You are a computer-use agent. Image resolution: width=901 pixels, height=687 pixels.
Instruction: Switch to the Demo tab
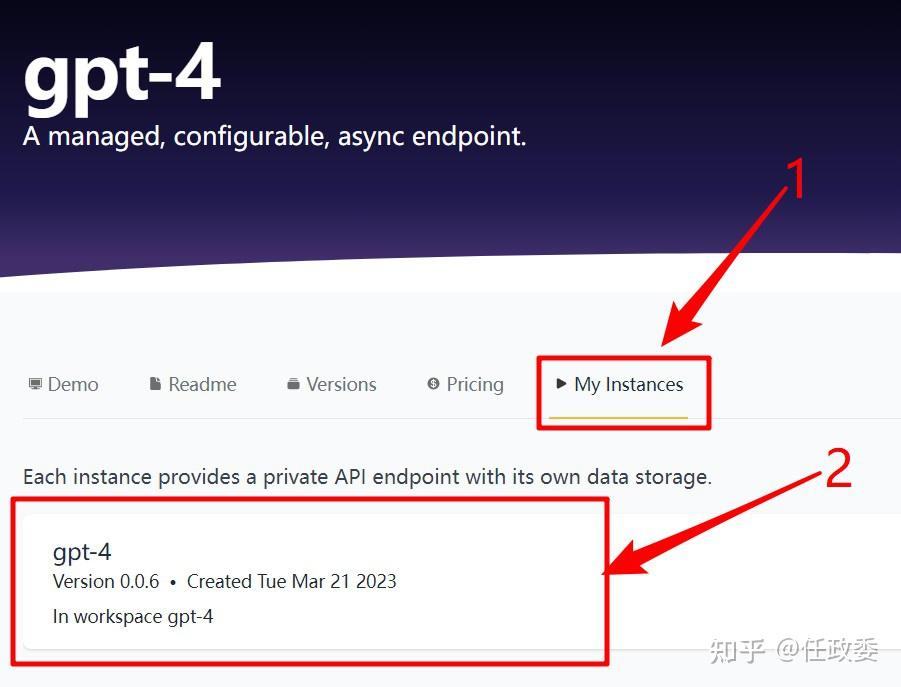(64, 384)
